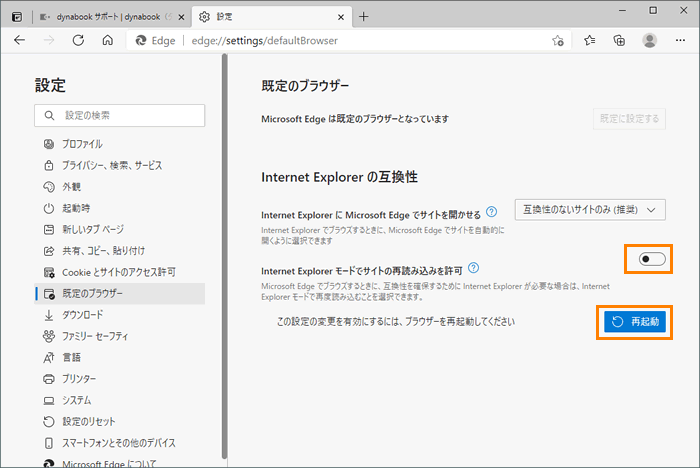Click the forward navigation arrow
This screenshot has width=700, height=468.
[49, 41]
